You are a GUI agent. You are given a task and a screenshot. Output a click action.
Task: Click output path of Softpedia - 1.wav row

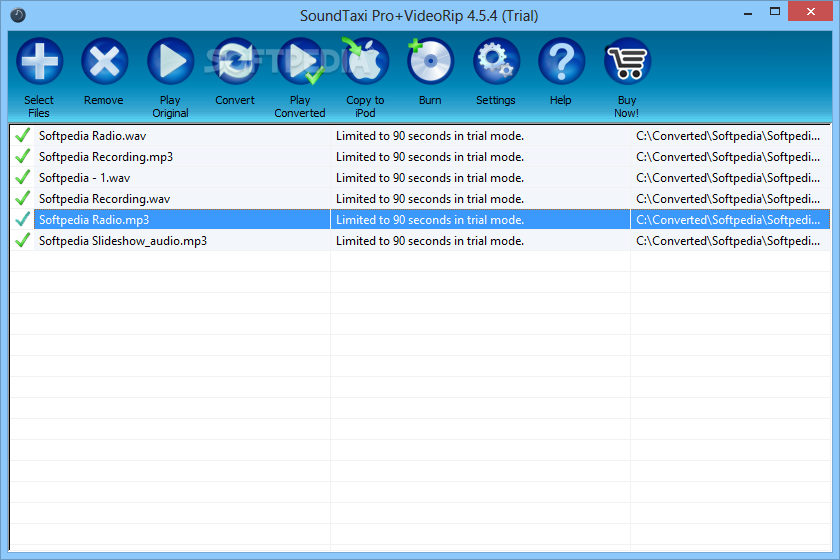click(x=728, y=178)
